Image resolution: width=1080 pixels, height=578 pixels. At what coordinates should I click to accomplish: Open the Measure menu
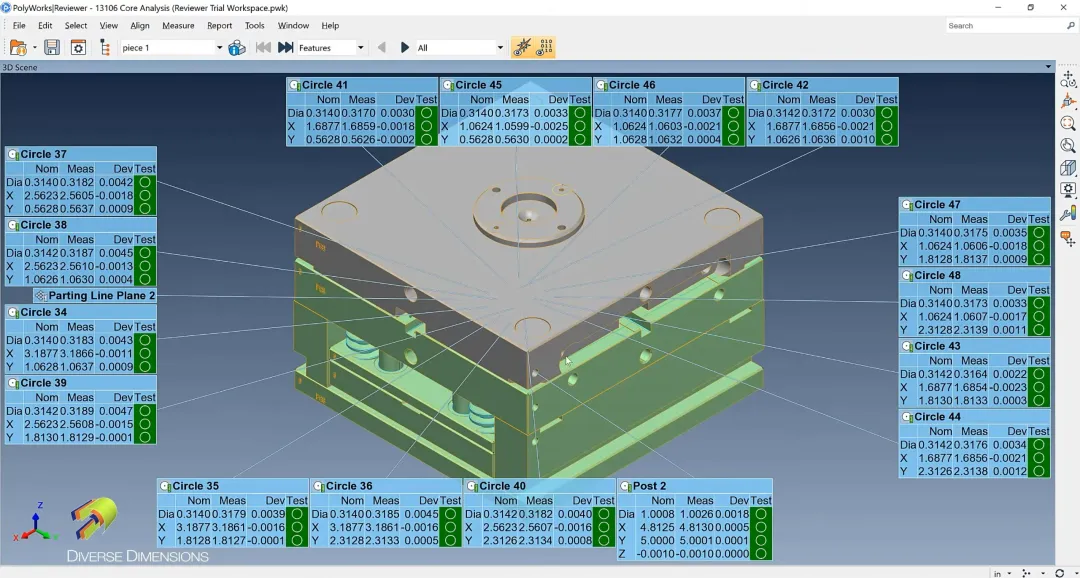[178, 25]
